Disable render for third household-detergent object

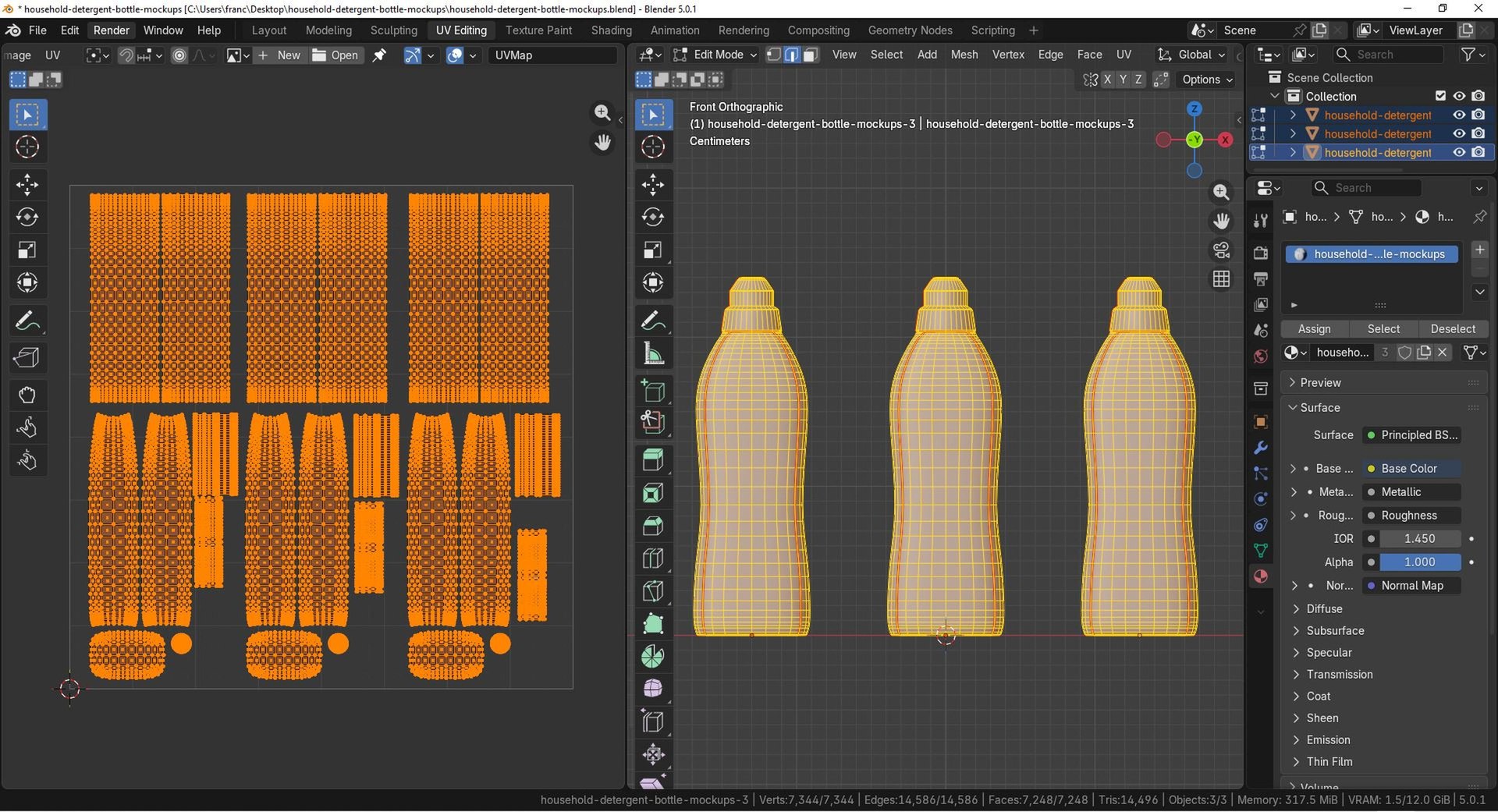coord(1478,152)
